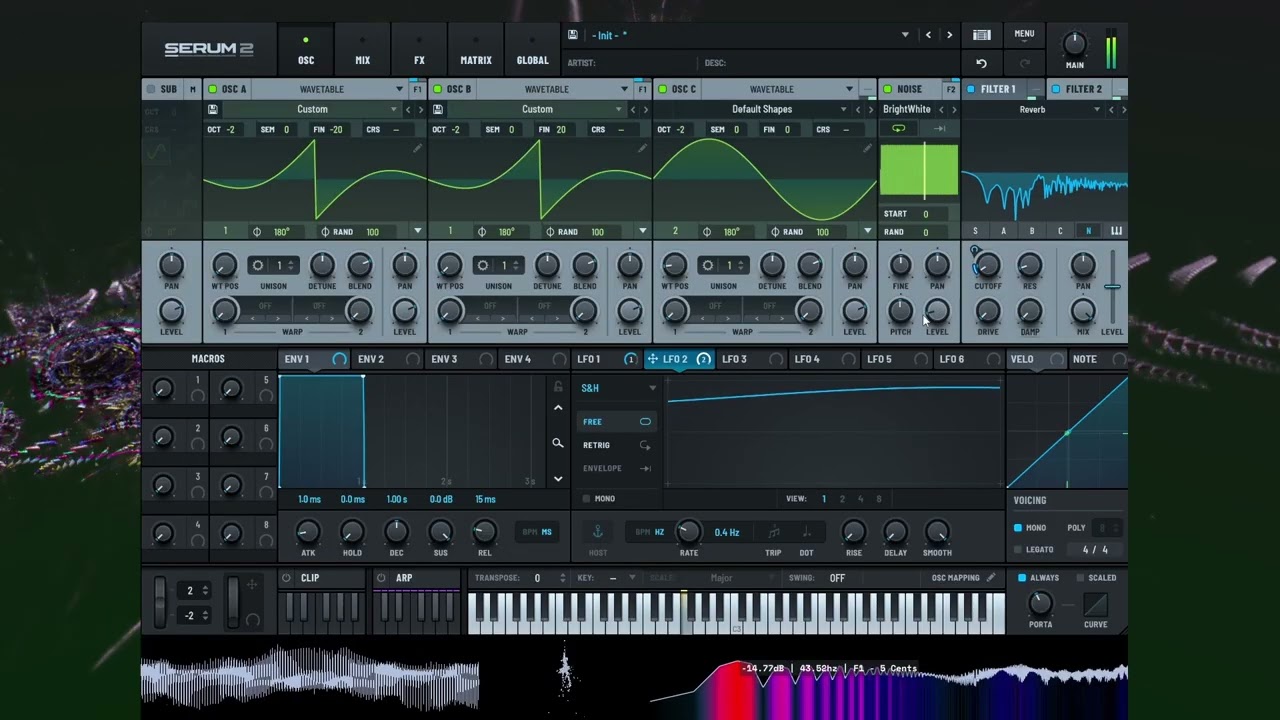The width and height of the screenshot is (1280, 720).
Task: Click the envelope zoom magnifier icon
Action: click(558, 443)
